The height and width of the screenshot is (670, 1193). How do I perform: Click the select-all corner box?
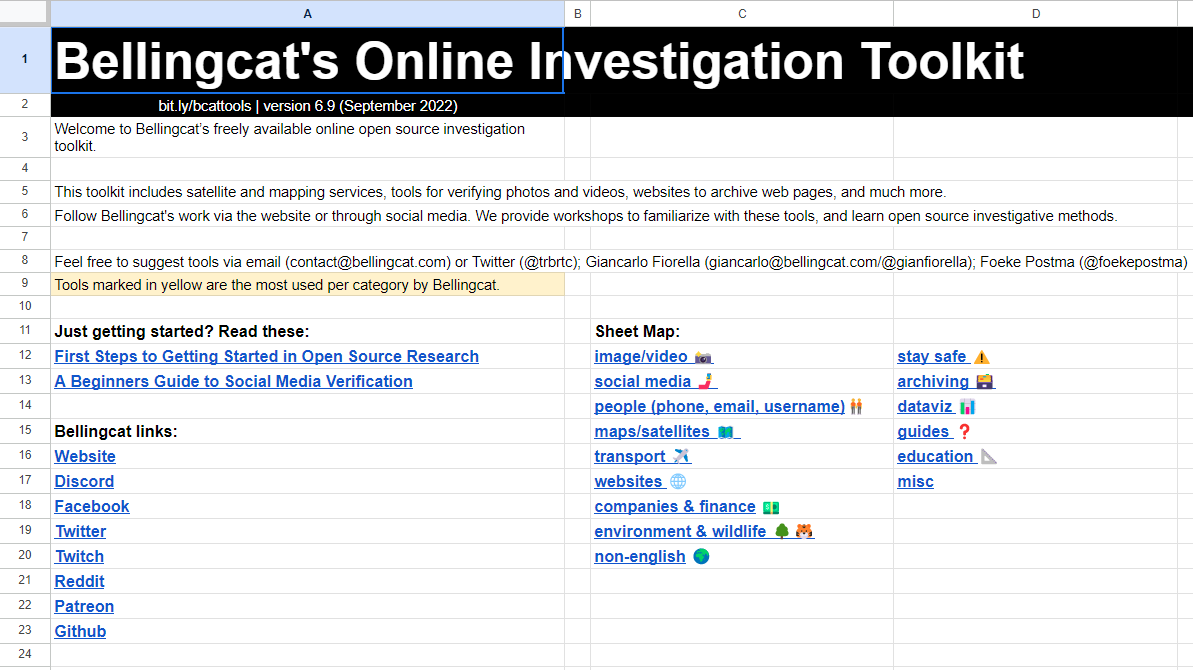click(x=24, y=13)
